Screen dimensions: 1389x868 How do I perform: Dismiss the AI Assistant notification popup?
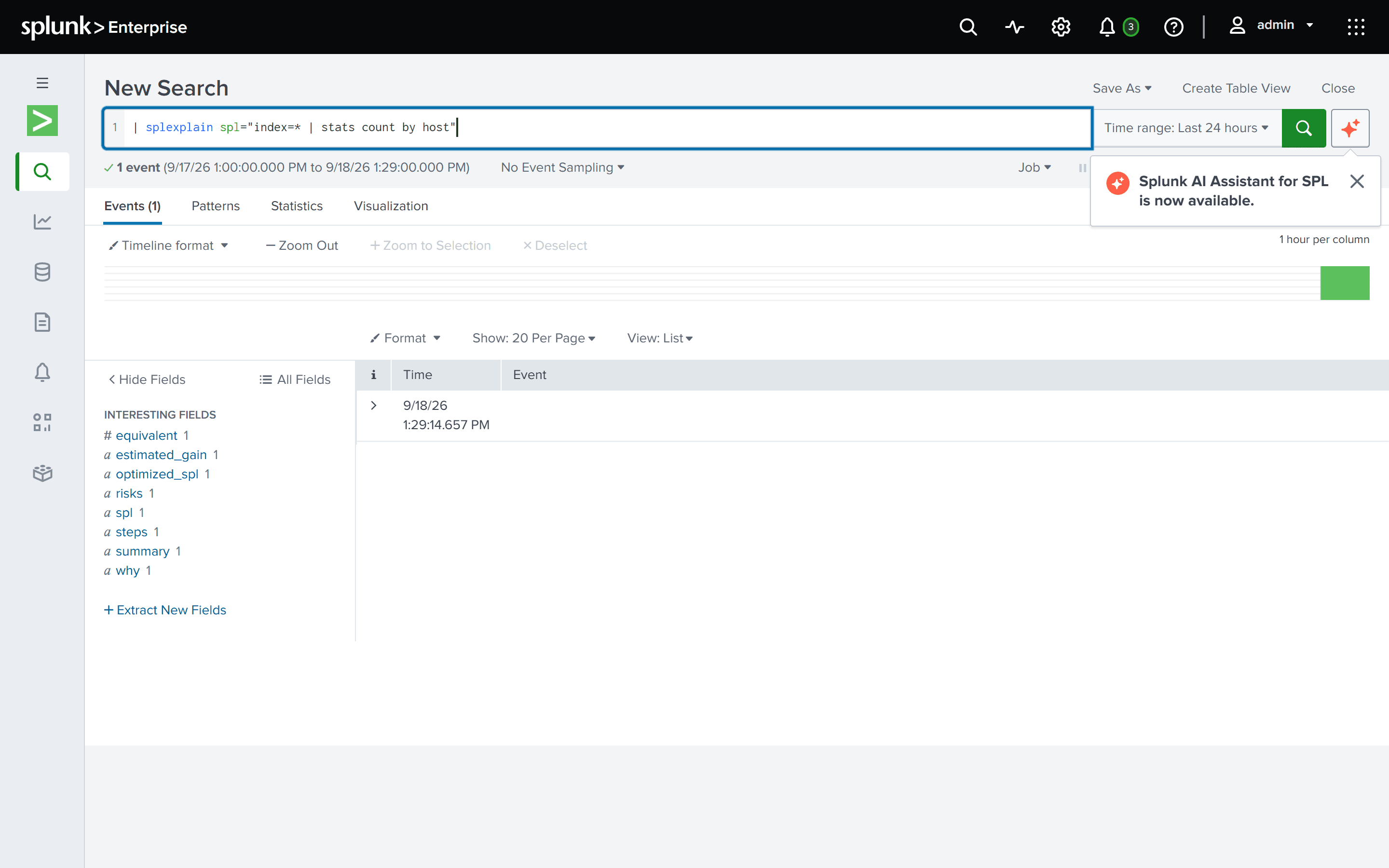click(1357, 181)
